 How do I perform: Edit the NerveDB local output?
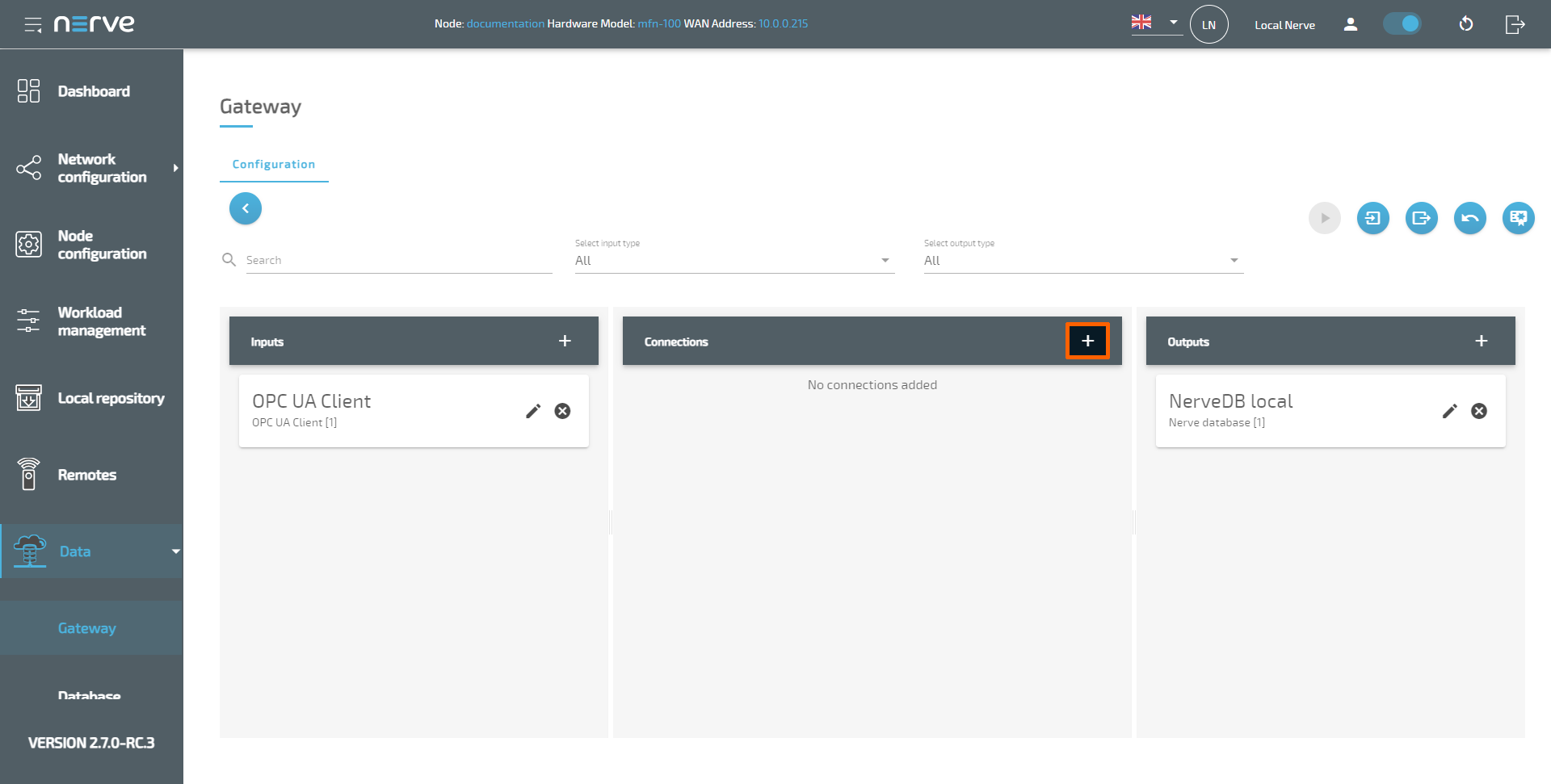tap(1449, 411)
